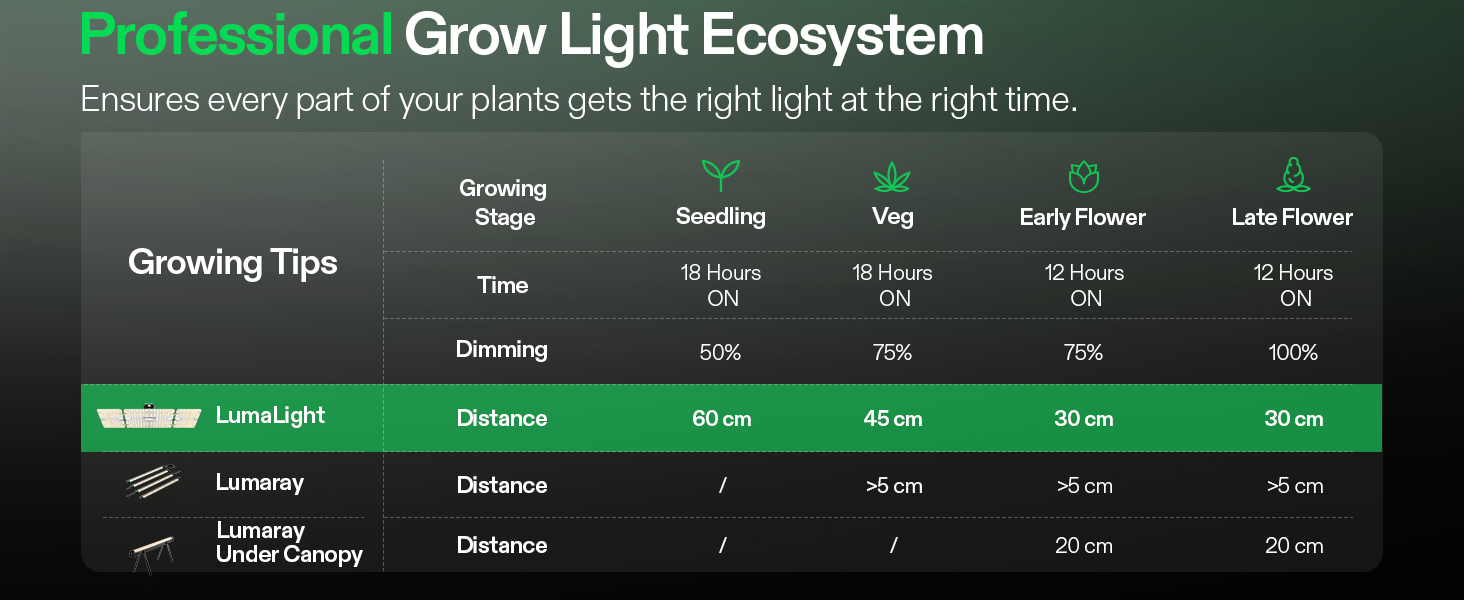The width and height of the screenshot is (1464, 600).
Task: Click the 50% dimming value
Action: point(720,352)
